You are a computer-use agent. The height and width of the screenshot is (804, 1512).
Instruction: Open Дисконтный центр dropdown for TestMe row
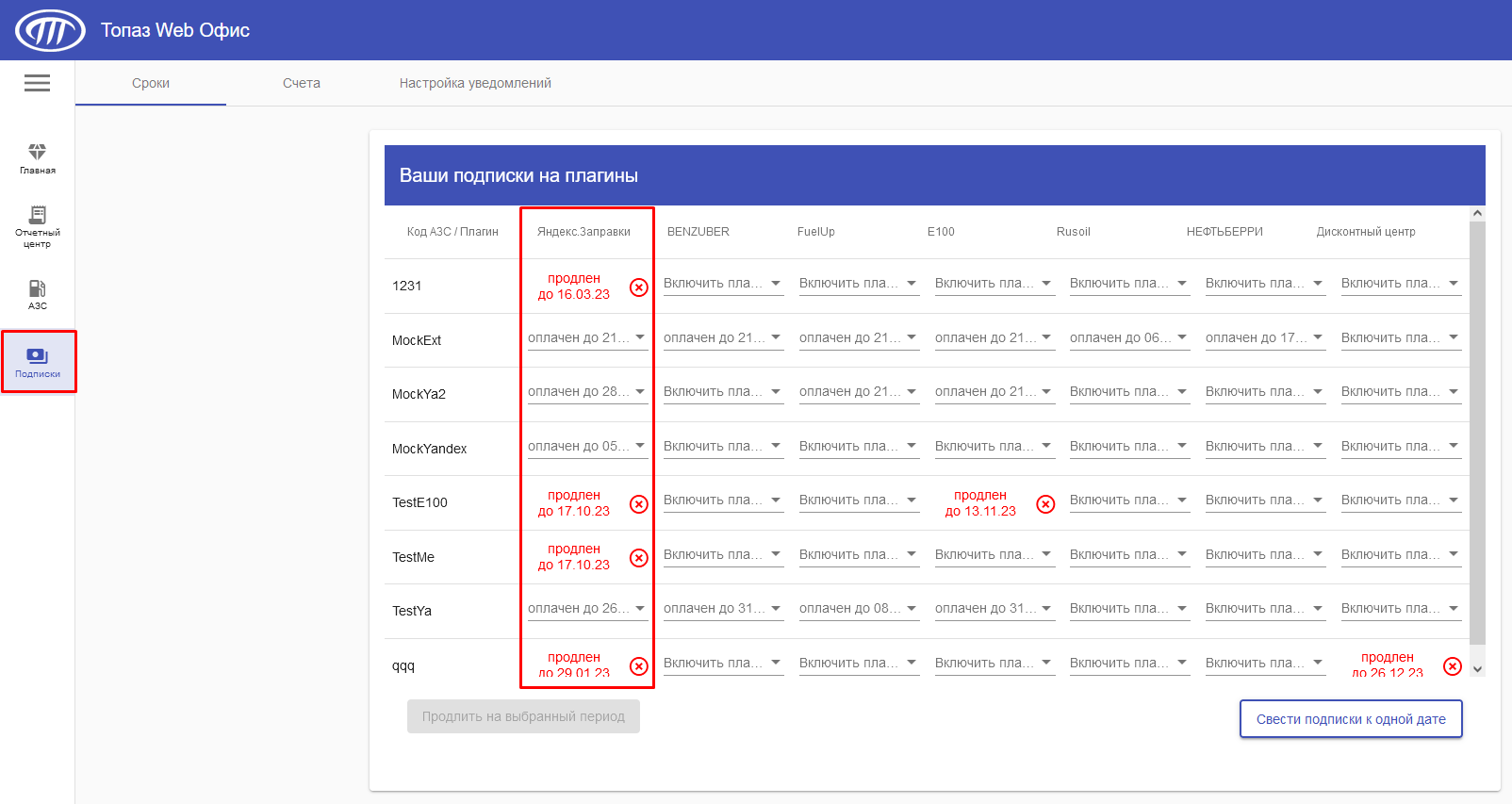(1401, 554)
